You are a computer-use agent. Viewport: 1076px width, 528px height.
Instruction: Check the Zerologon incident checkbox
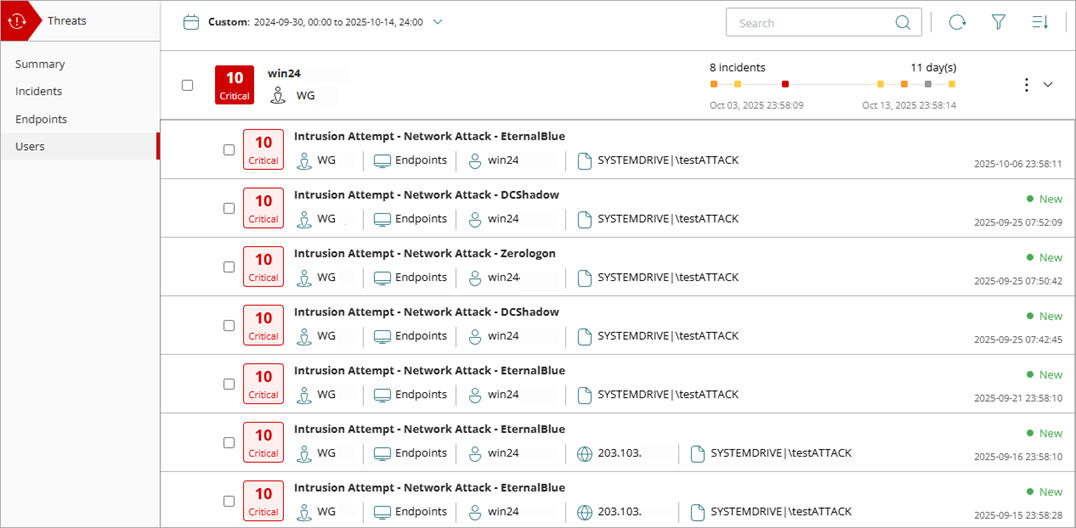tap(229, 267)
